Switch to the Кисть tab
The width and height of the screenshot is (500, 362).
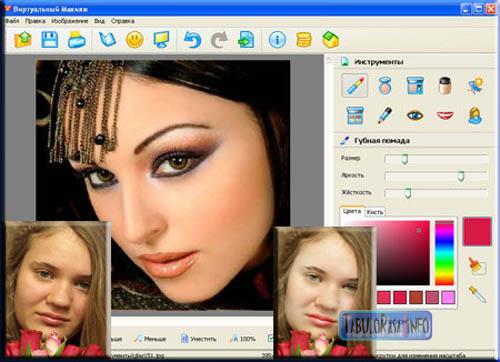coord(375,212)
